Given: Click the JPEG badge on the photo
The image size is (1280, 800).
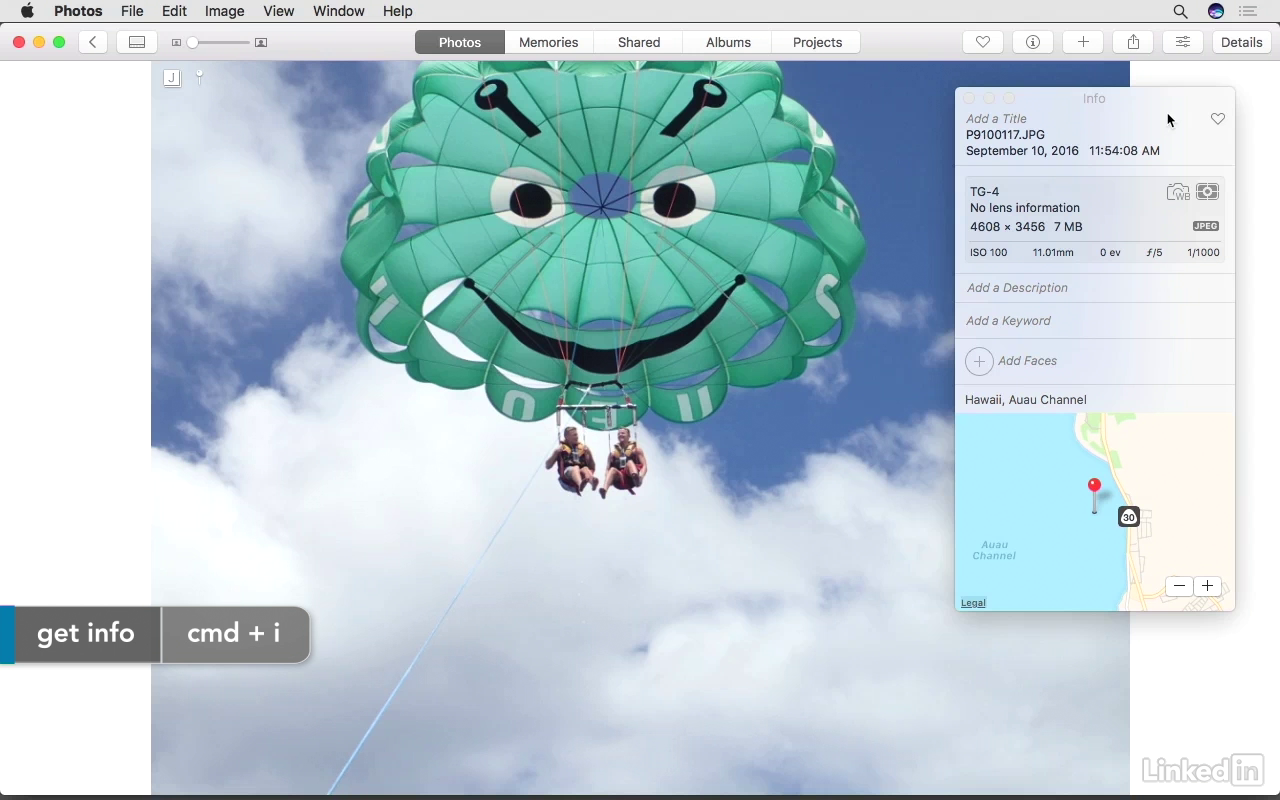Looking at the screenshot, I should click(x=172, y=77).
